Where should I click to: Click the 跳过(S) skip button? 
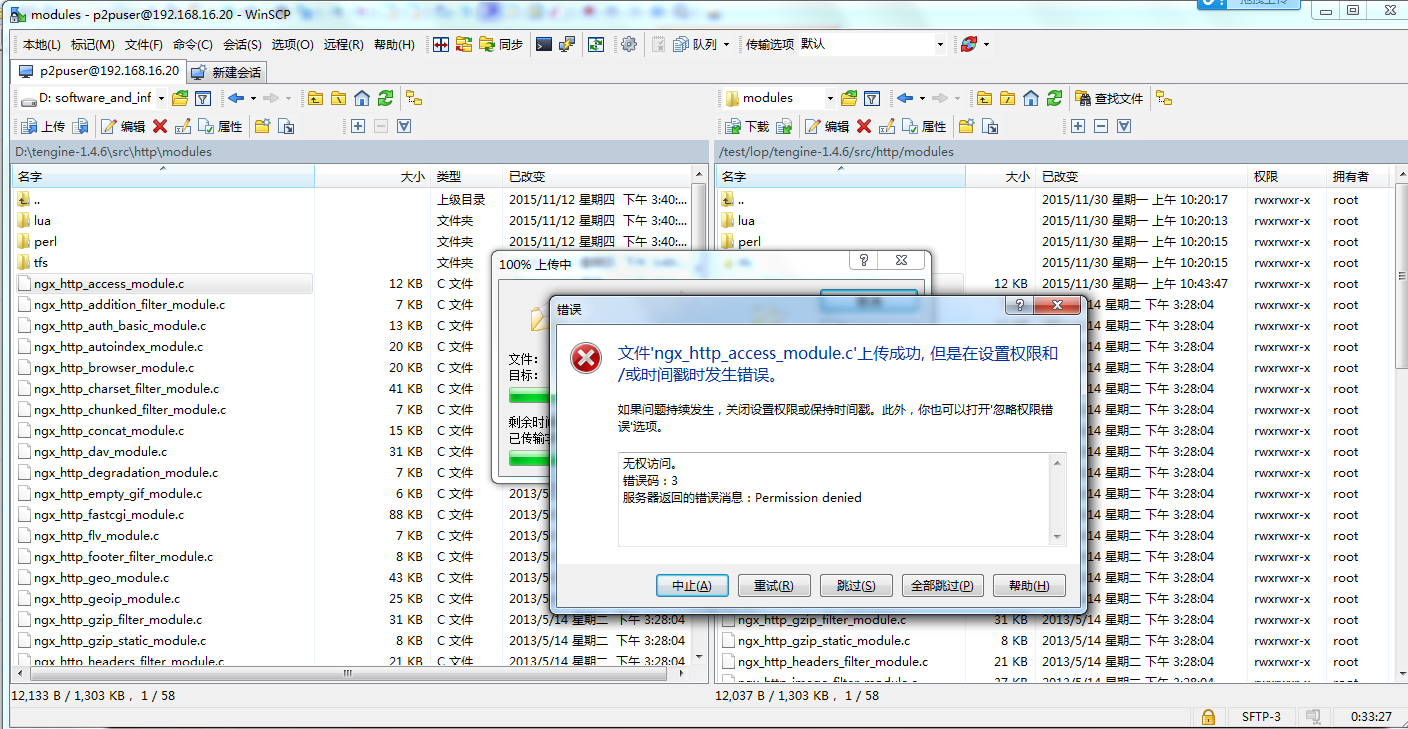pyautogui.click(x=856, y=586)
